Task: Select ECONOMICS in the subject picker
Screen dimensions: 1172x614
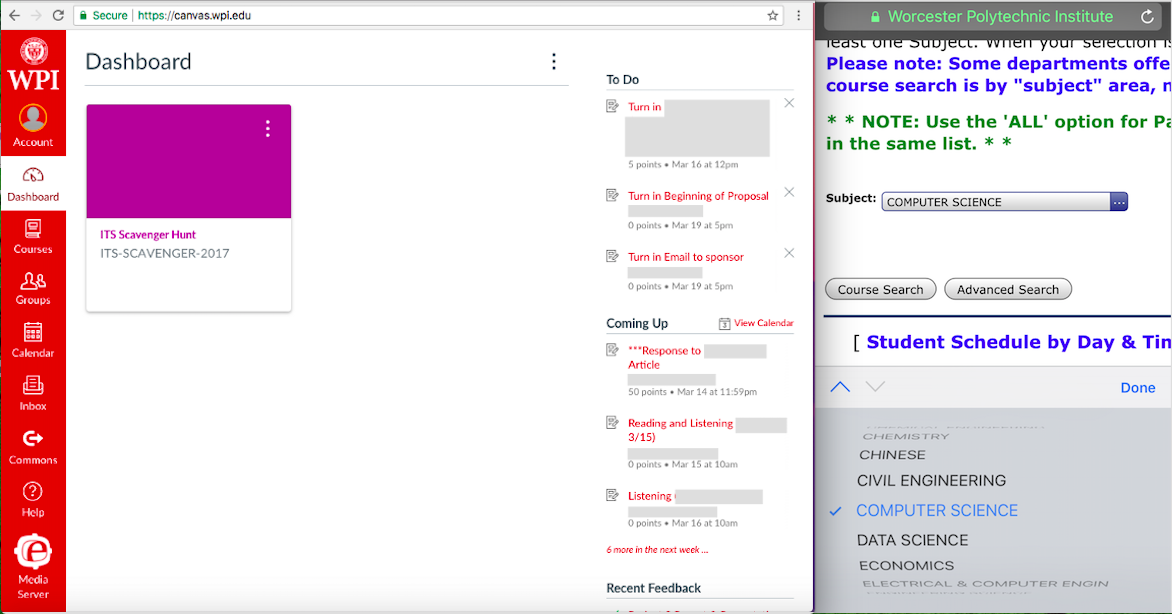Action: pyautogui.click(x=906, y=565)
